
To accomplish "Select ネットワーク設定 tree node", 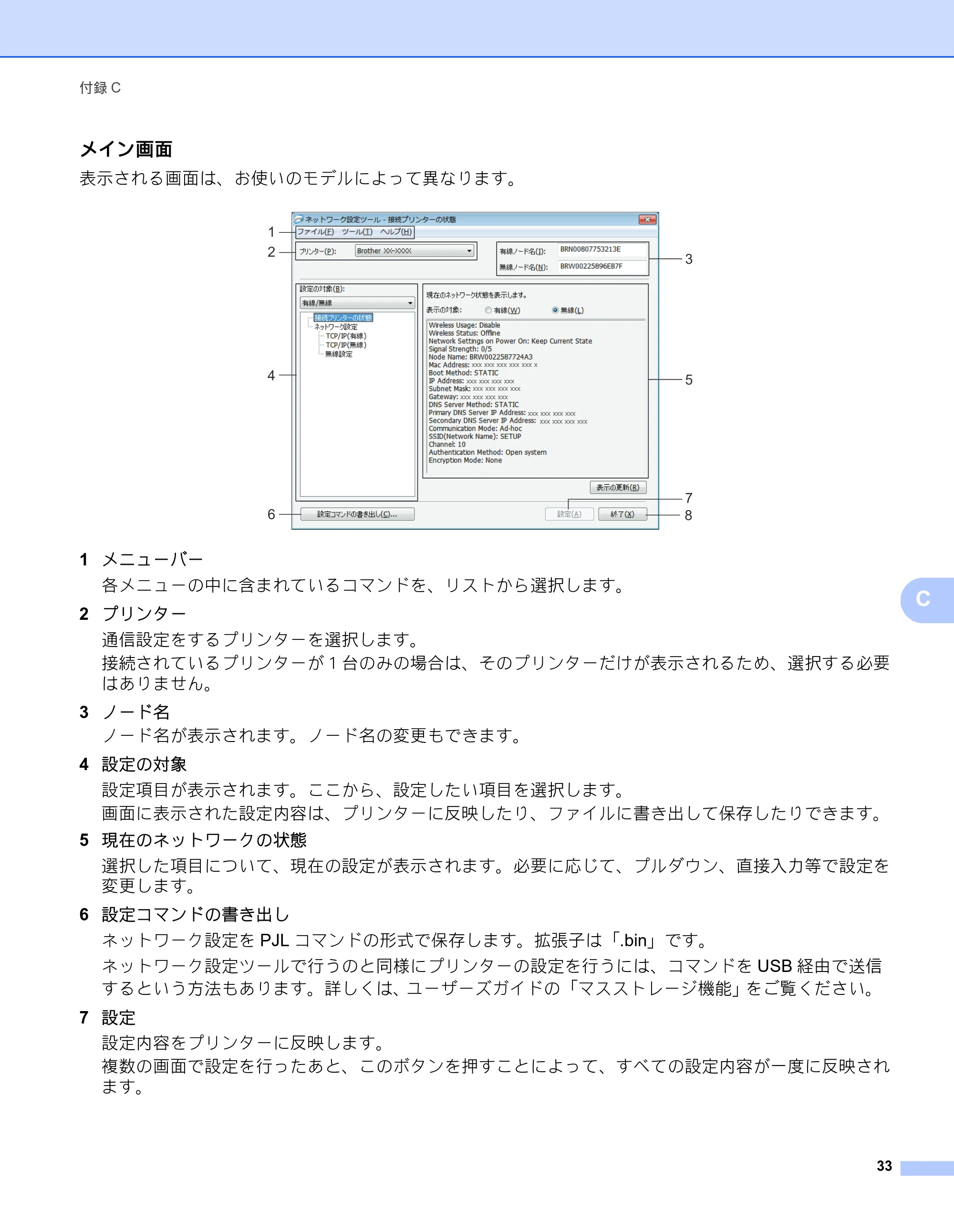I will click(x=335, y=327).
